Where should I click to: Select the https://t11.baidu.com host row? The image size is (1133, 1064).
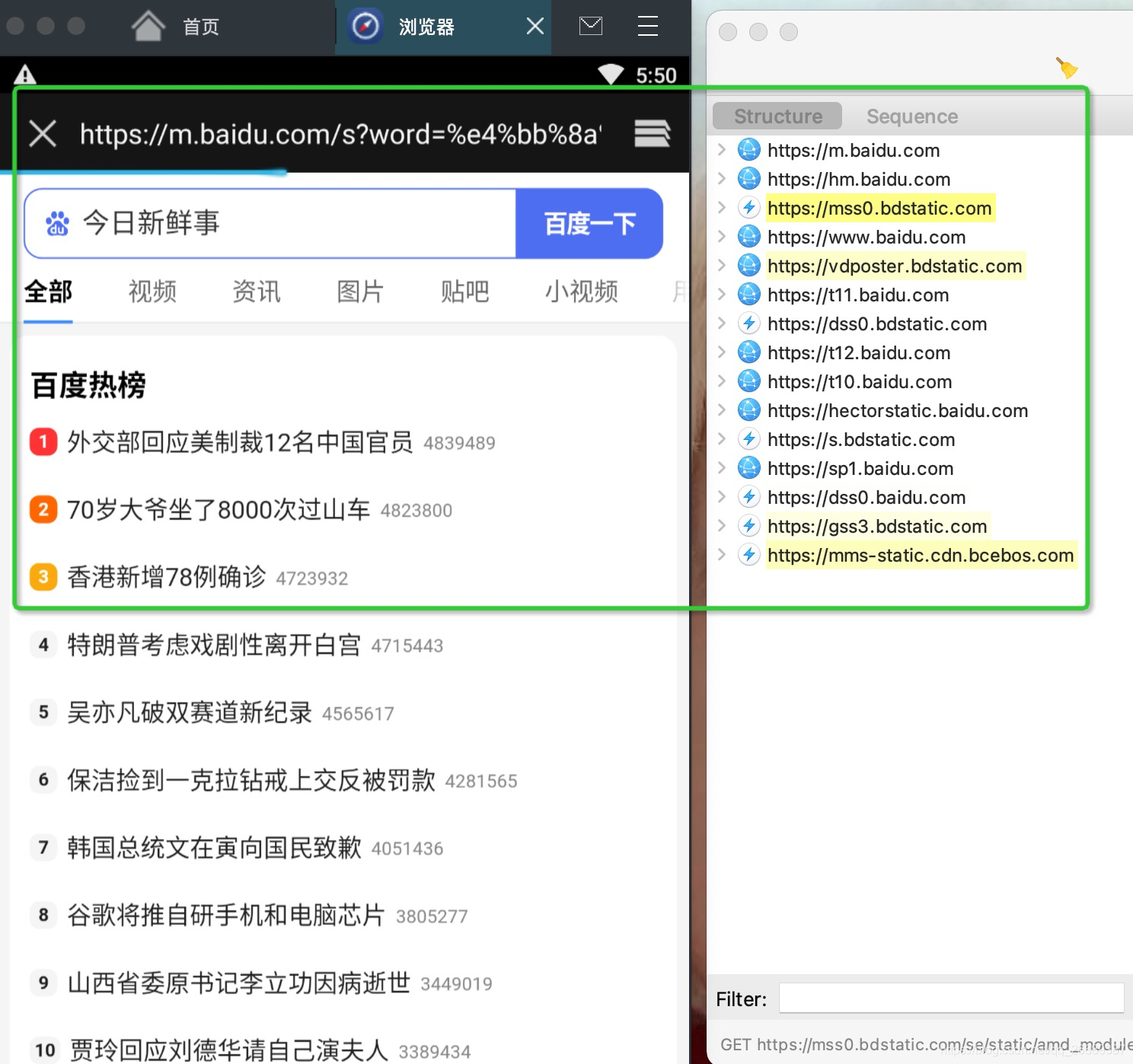pyautogui.click(x=858, y=295)
